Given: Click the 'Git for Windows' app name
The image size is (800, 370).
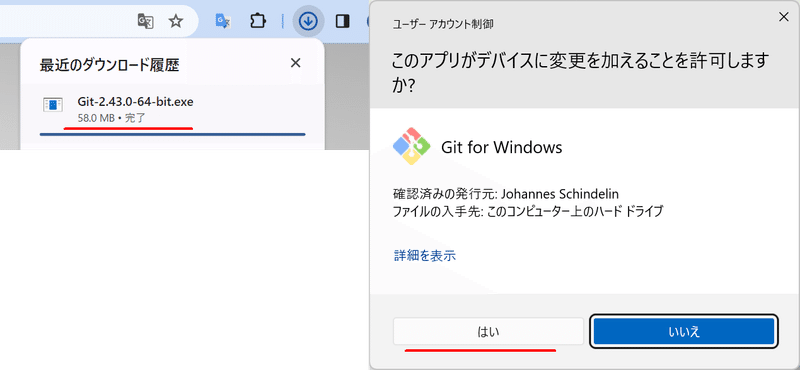Looking at the screenshot, I should coord(502,148).
